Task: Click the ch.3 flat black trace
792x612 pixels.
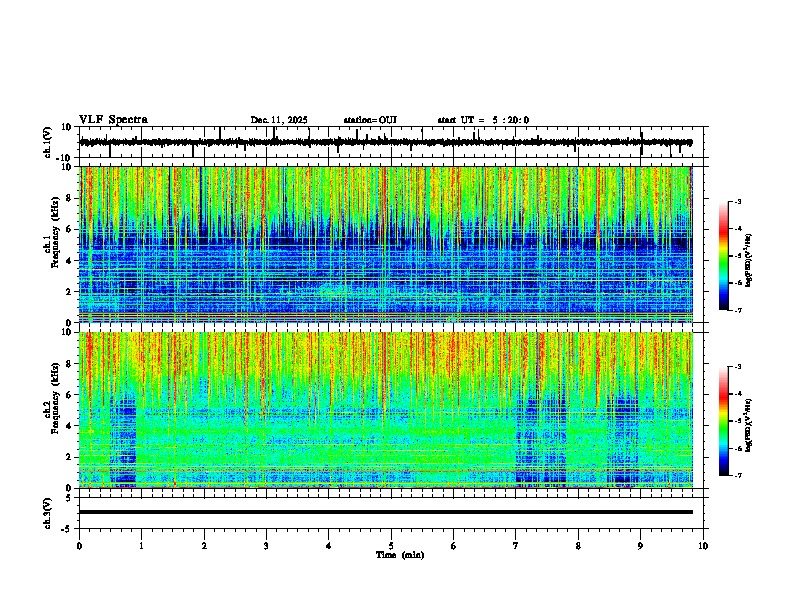Action: pyautogui.click(x=386, y=512)
